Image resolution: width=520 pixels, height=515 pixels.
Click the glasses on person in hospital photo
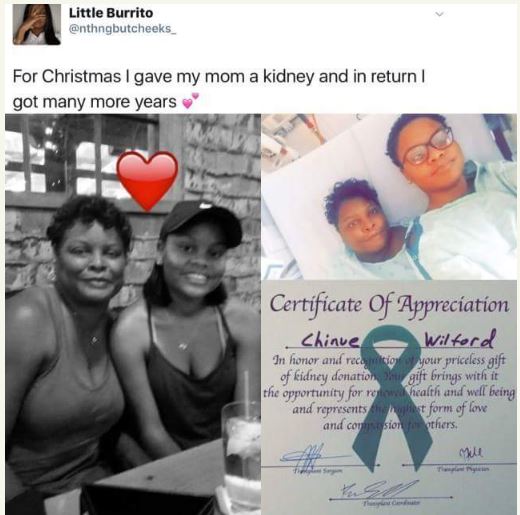pyautogui.click(x=429, y=146)
